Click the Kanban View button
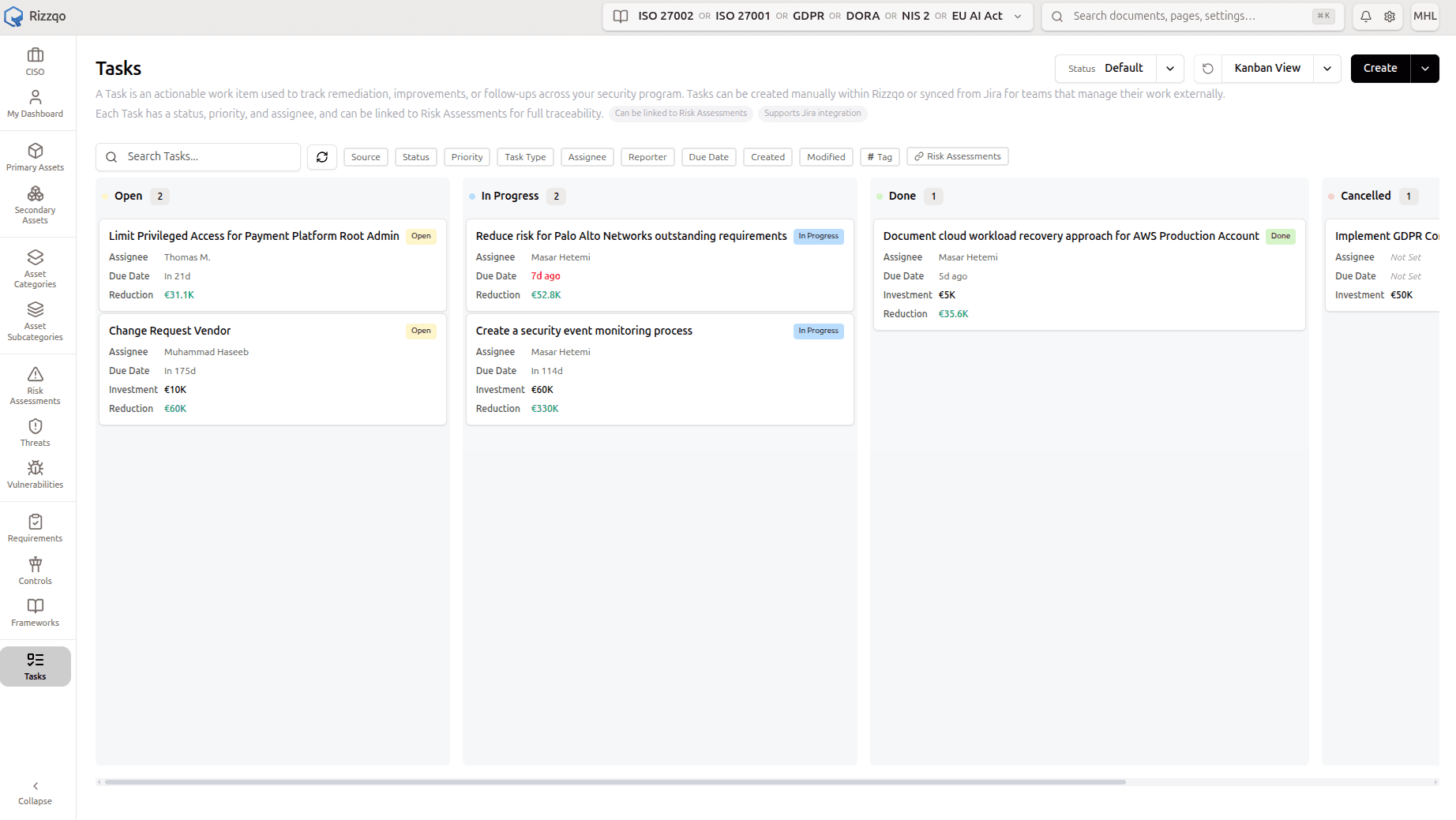This screenshot has width=1456, height=820. [1267, 69]
